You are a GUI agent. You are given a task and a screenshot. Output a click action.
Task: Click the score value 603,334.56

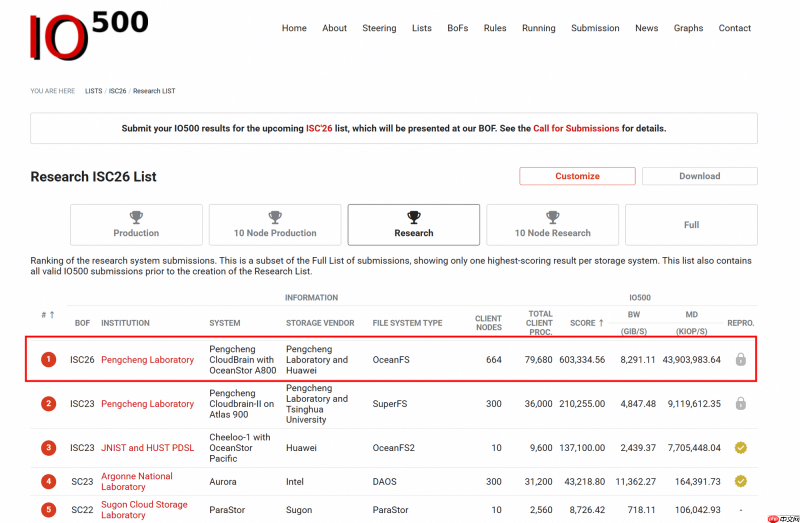(582, 360)
